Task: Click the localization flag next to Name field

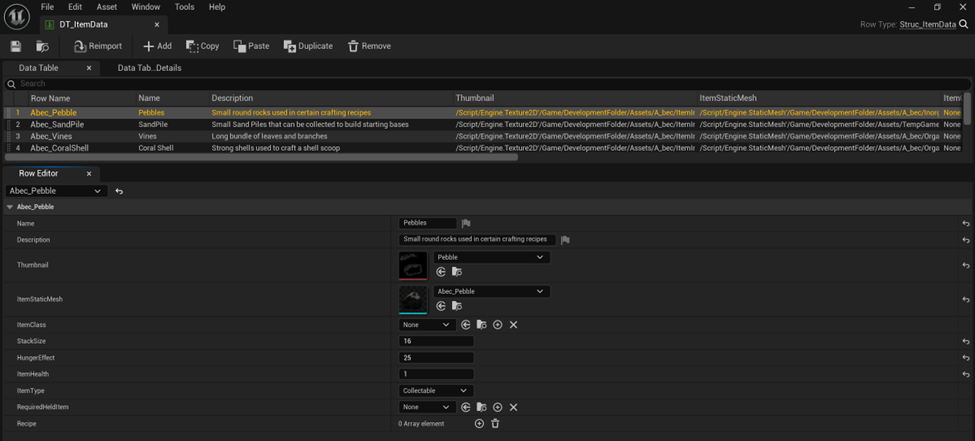Action: [x=466, y=224]
